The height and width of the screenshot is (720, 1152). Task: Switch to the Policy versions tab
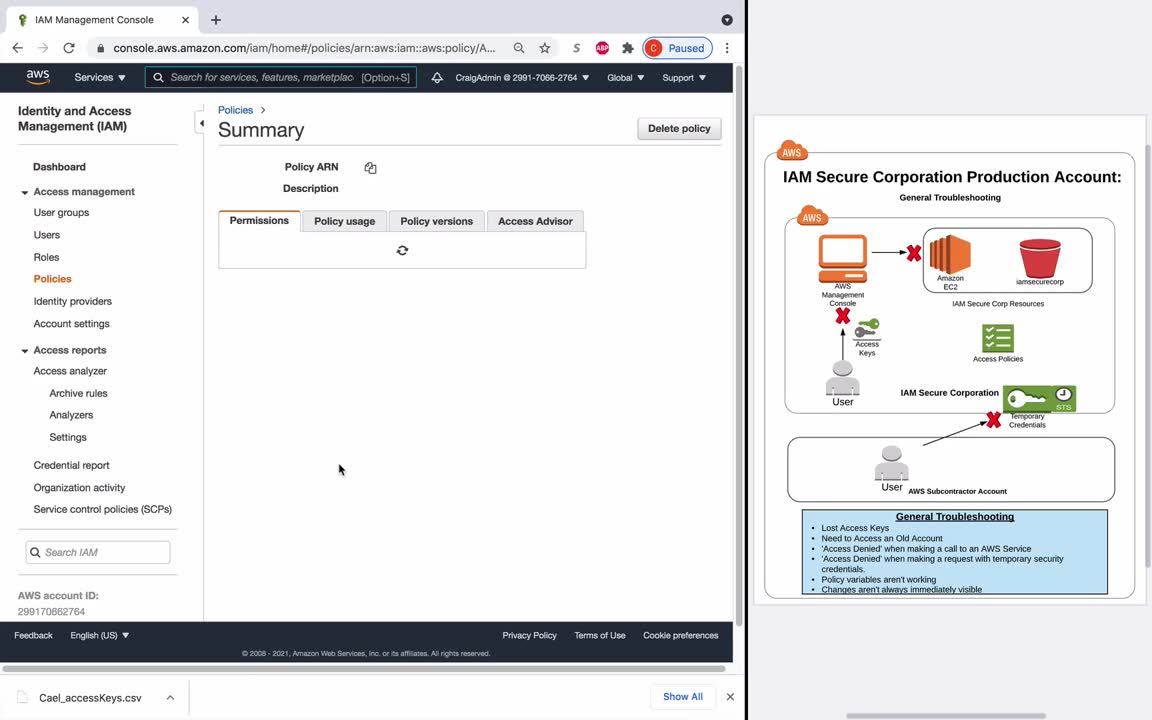(436, 221)
